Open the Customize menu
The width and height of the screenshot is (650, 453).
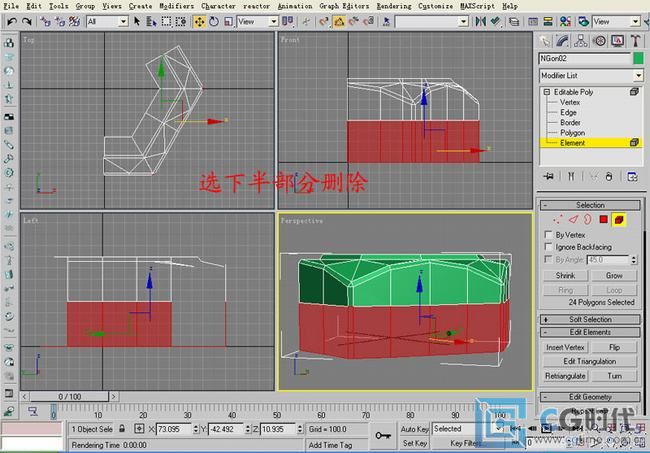(435, 6)
